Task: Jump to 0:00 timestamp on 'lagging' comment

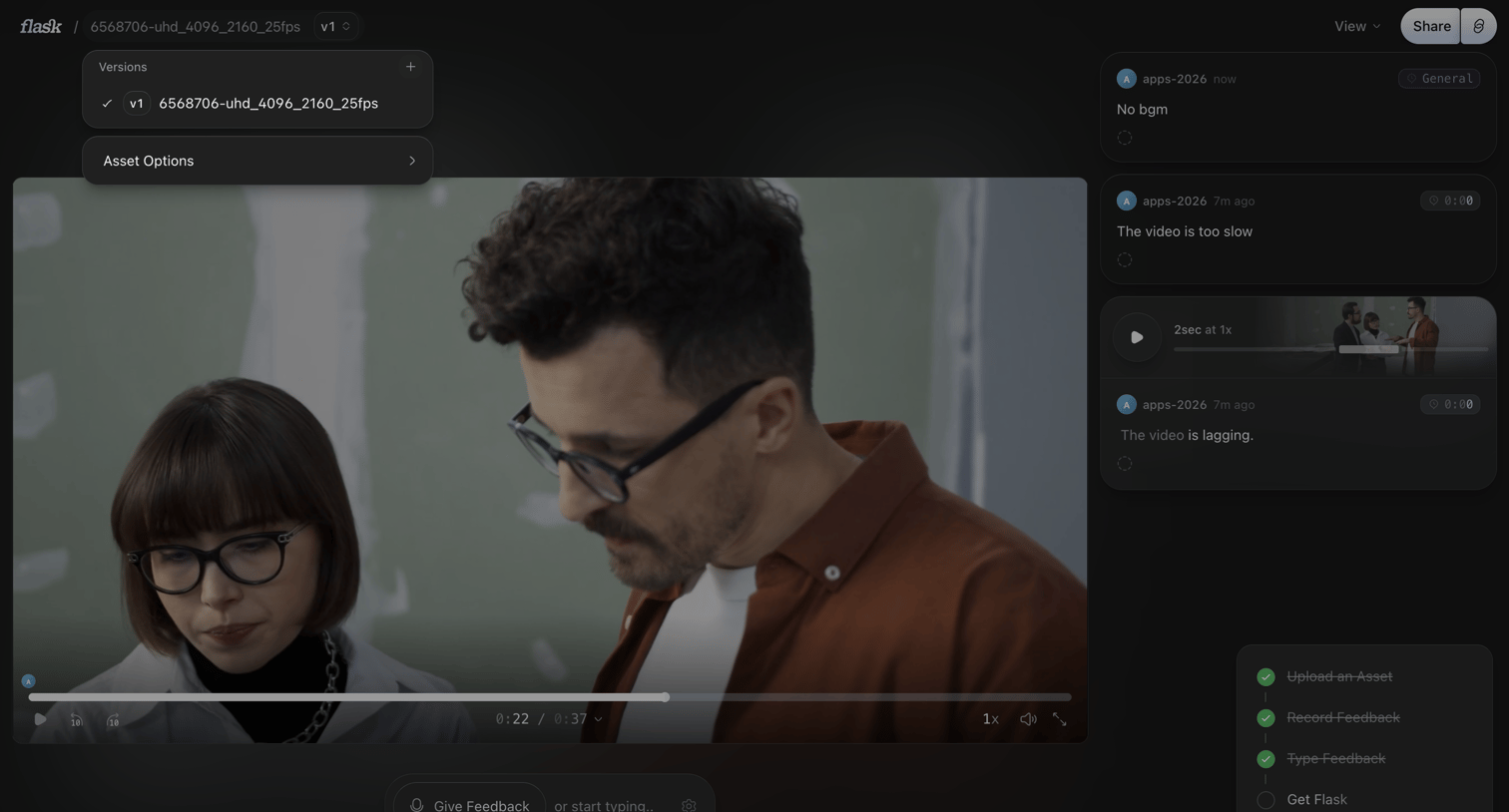Action: tap(1450, 404)
